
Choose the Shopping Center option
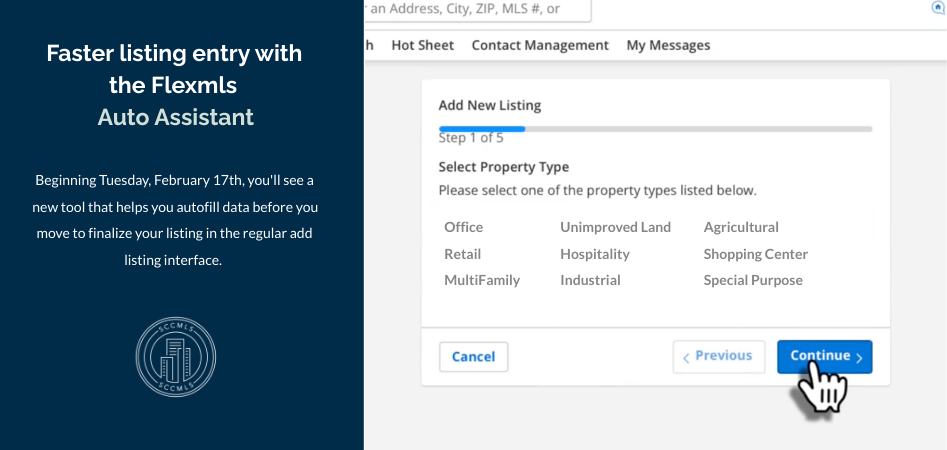[x=755, y=254]
